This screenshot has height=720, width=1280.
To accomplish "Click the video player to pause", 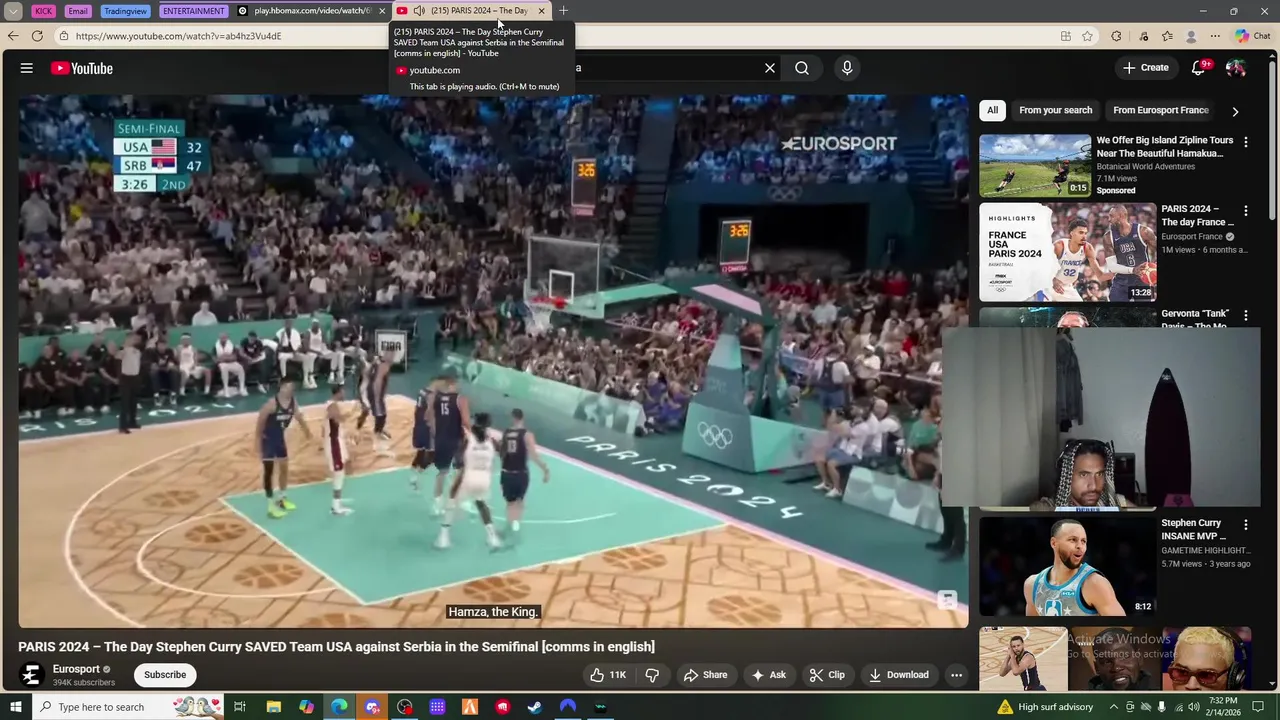I will [x=493, y=360].
